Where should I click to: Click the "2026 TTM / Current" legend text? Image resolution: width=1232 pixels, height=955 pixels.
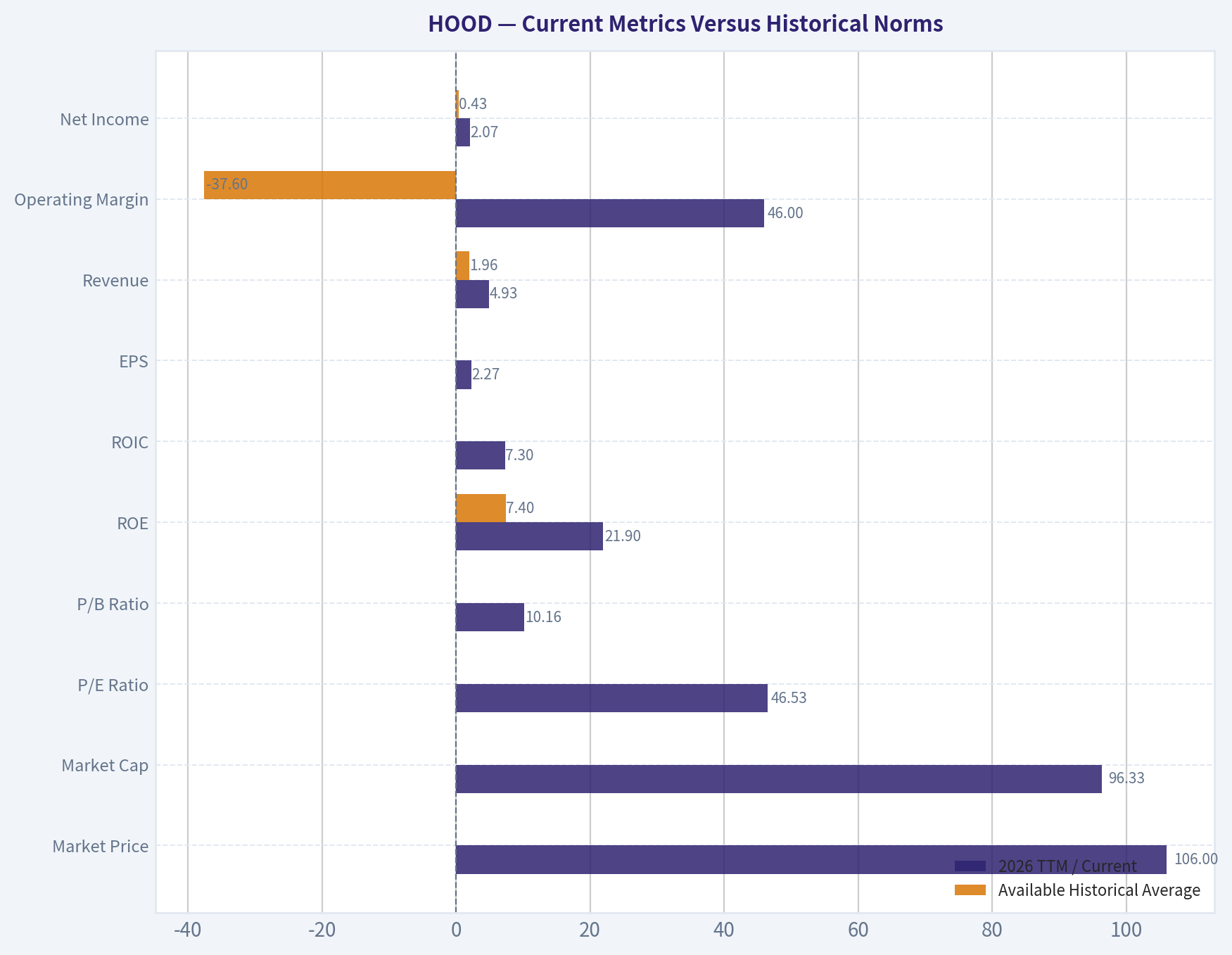(x=1067, y=866)
